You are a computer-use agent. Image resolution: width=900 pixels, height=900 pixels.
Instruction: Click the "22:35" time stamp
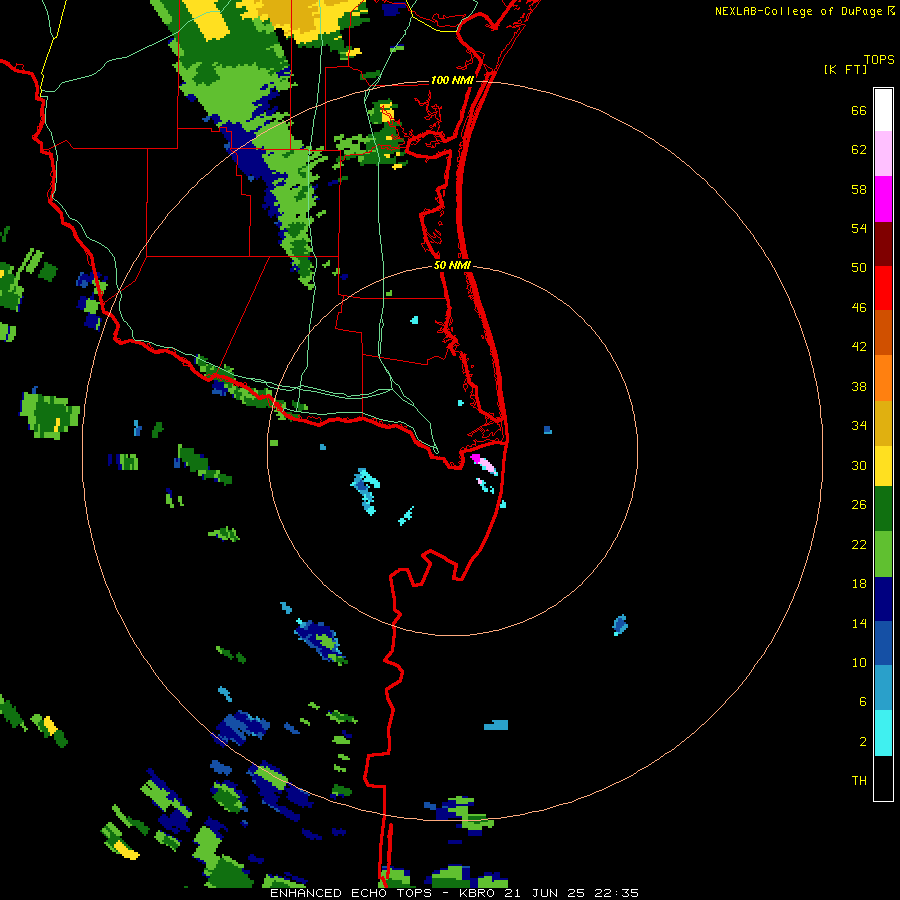pyautogui.click(x=616, y=893)
